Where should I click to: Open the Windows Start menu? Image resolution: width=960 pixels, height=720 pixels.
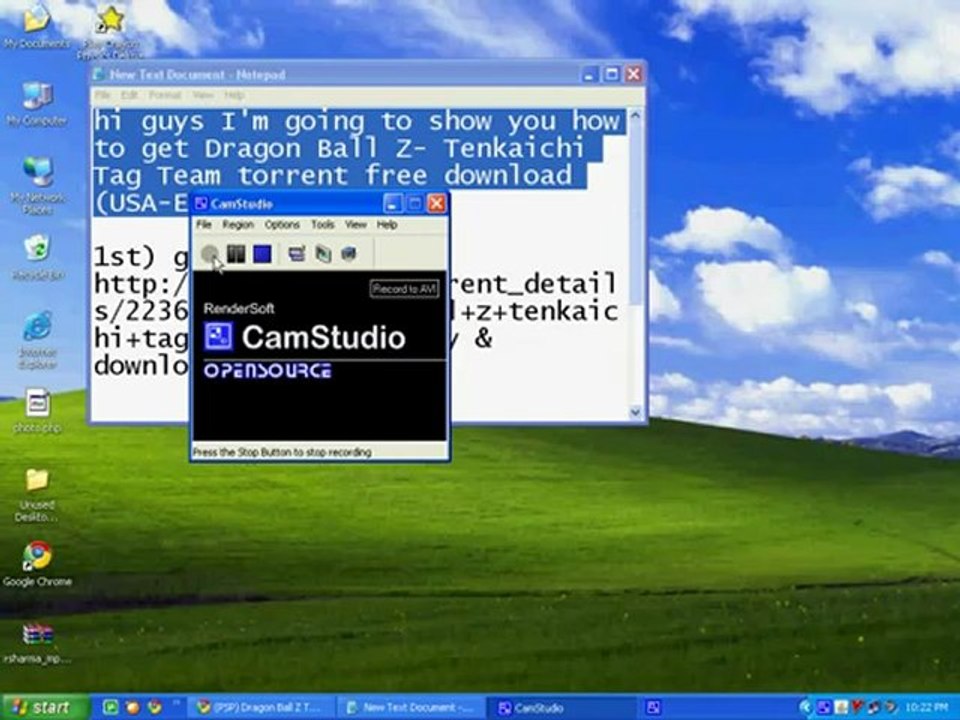pos(45,708)
